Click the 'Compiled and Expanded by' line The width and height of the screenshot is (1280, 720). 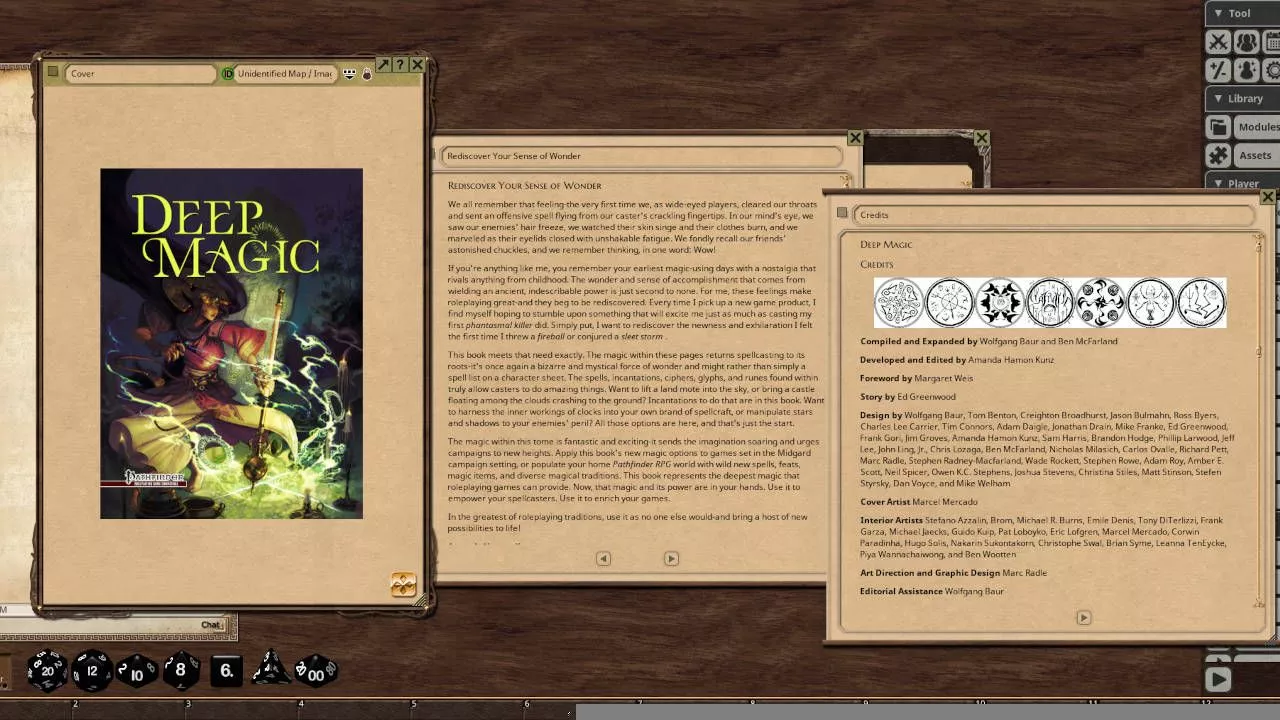pyautogui.click(x=989, y=341)
